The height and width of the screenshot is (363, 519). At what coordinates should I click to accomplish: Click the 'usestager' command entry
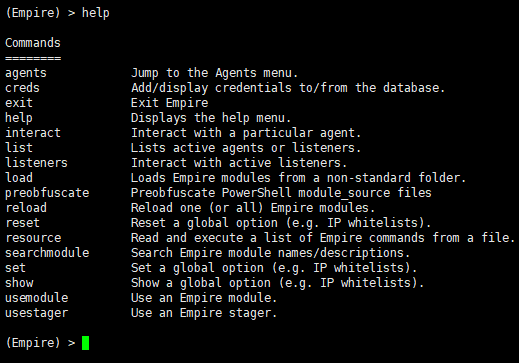(37, 313)
